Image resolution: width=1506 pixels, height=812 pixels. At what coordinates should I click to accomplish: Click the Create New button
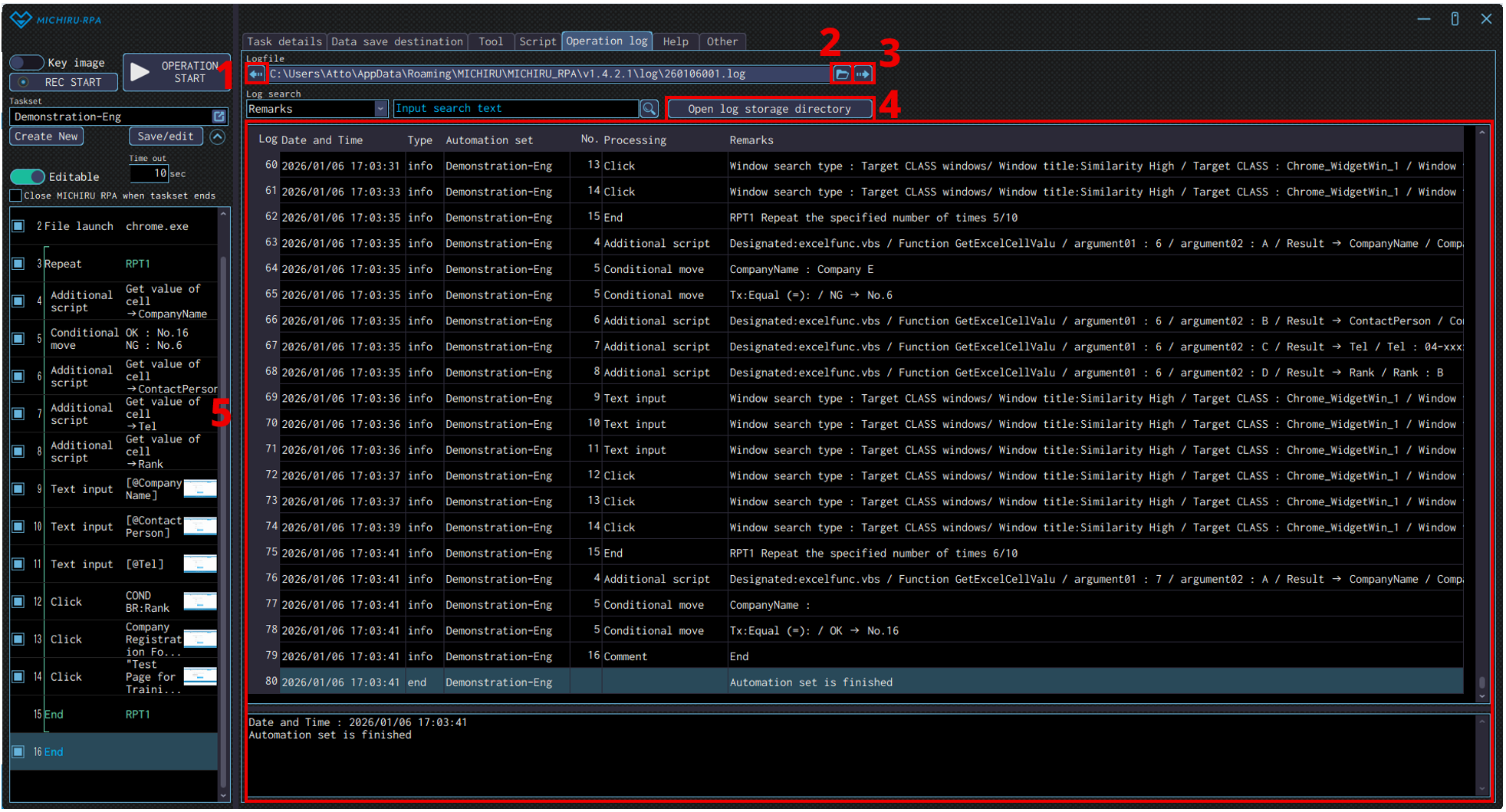tap(46, 136)
